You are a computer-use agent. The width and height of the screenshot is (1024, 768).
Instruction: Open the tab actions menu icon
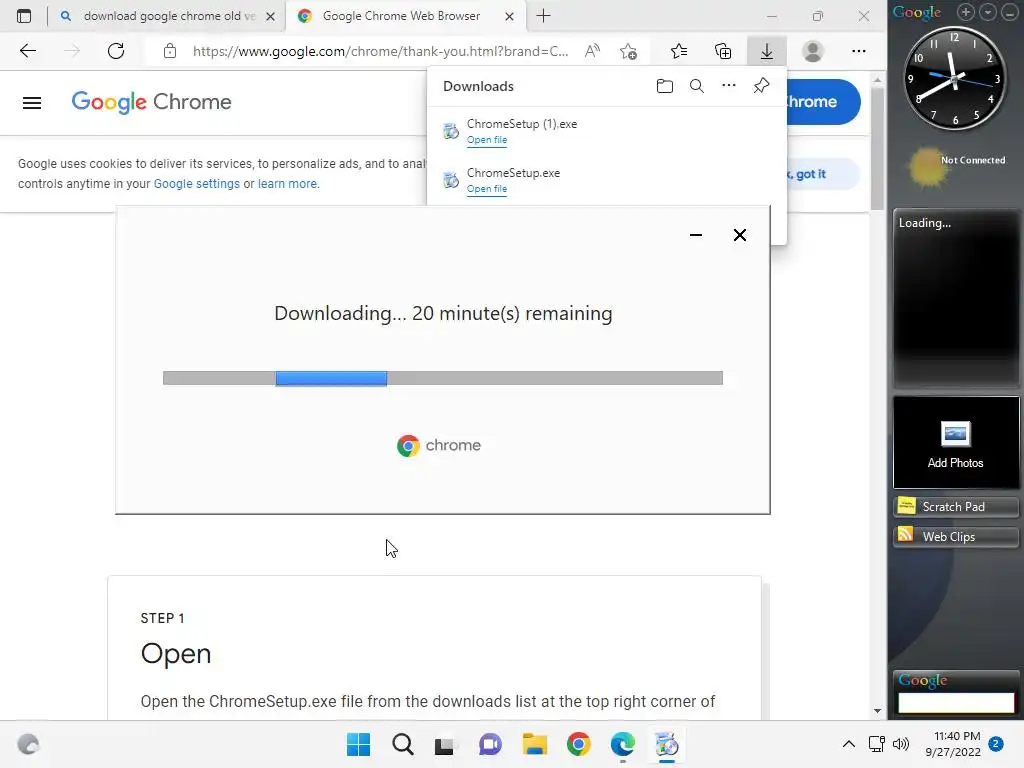(24, 16)
